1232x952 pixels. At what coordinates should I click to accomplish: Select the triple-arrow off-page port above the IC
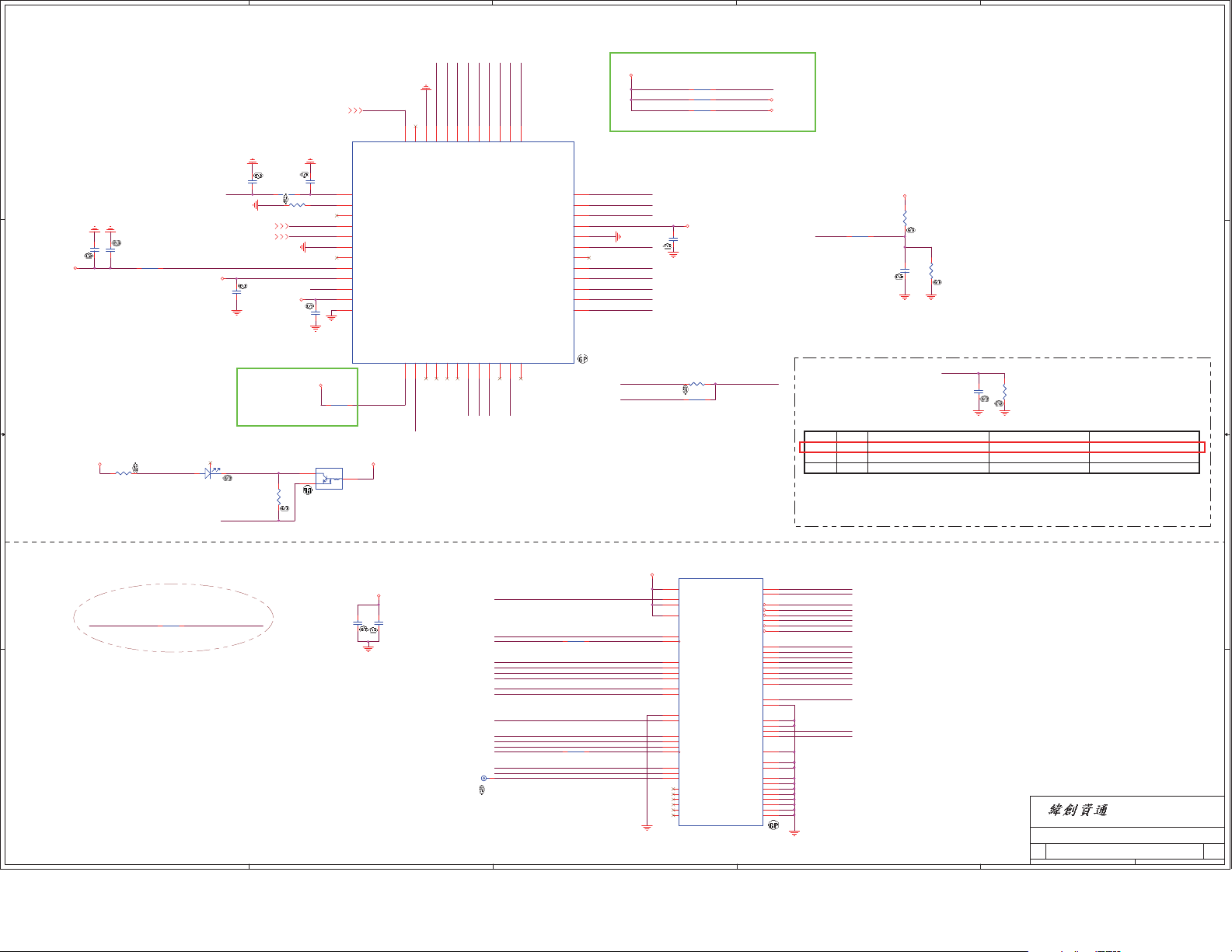click(355, 110)
